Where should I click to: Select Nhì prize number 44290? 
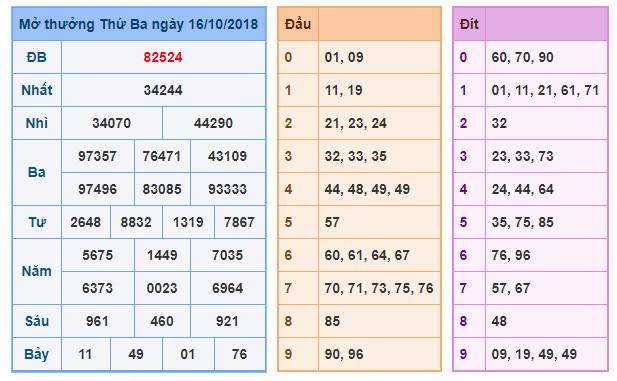pyautogui.click(x=213, y=123)
